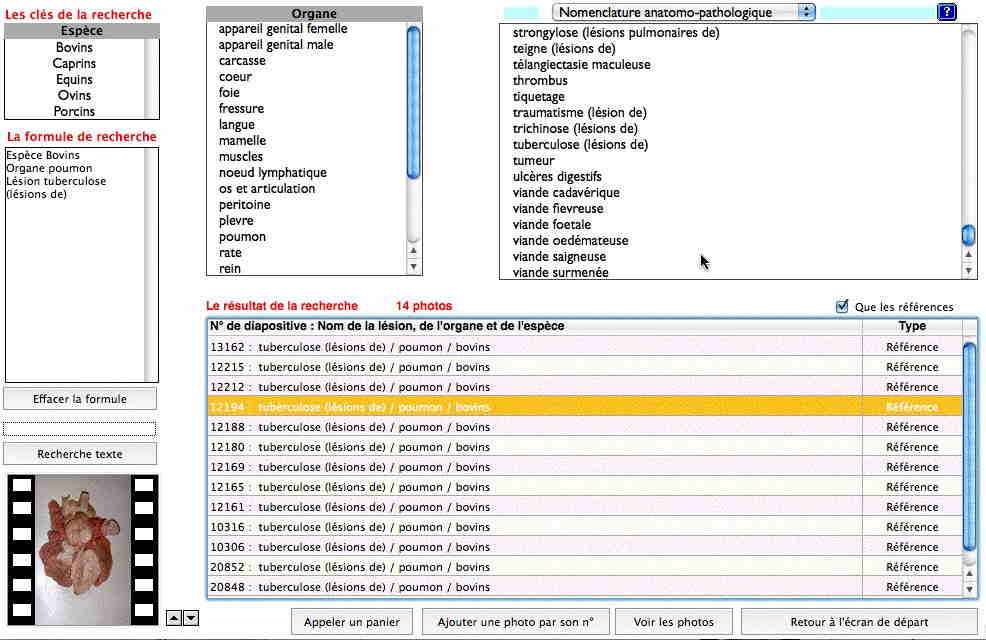
Task: Click the down scroll arrow of the Organe list
Action: [413, 264]
